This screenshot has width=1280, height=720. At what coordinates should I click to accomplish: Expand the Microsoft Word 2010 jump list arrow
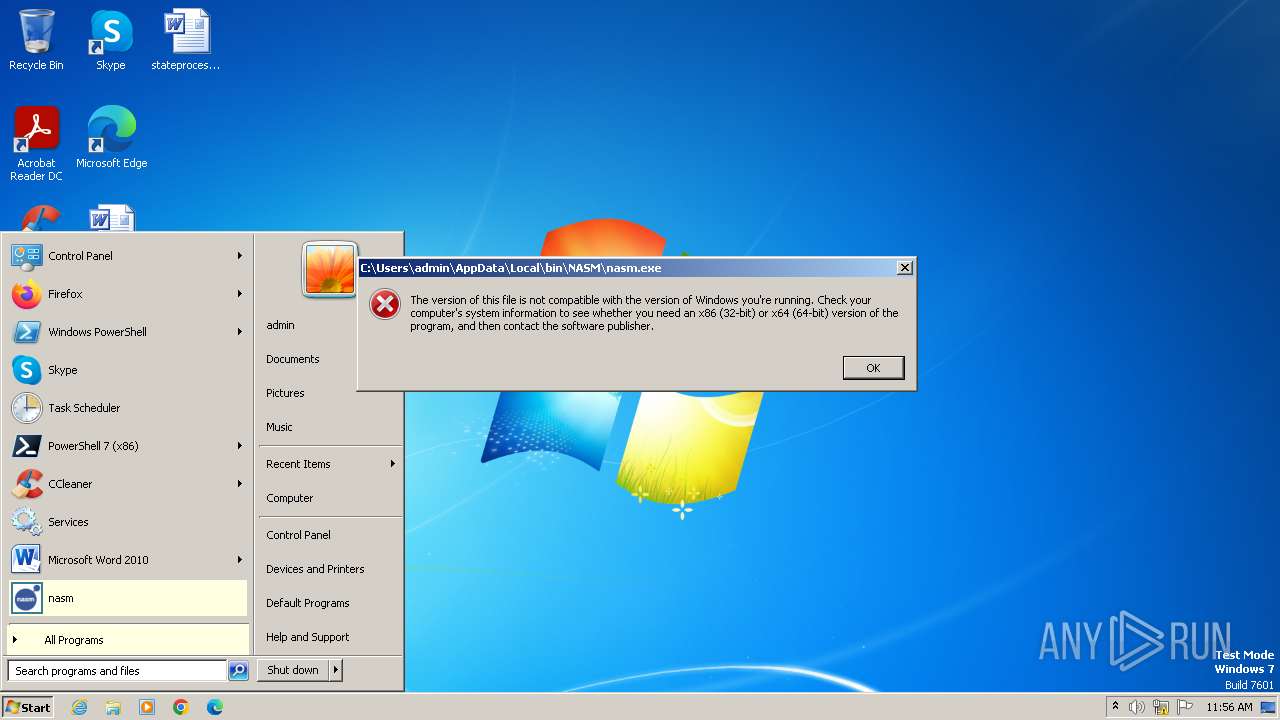[240, 560]
